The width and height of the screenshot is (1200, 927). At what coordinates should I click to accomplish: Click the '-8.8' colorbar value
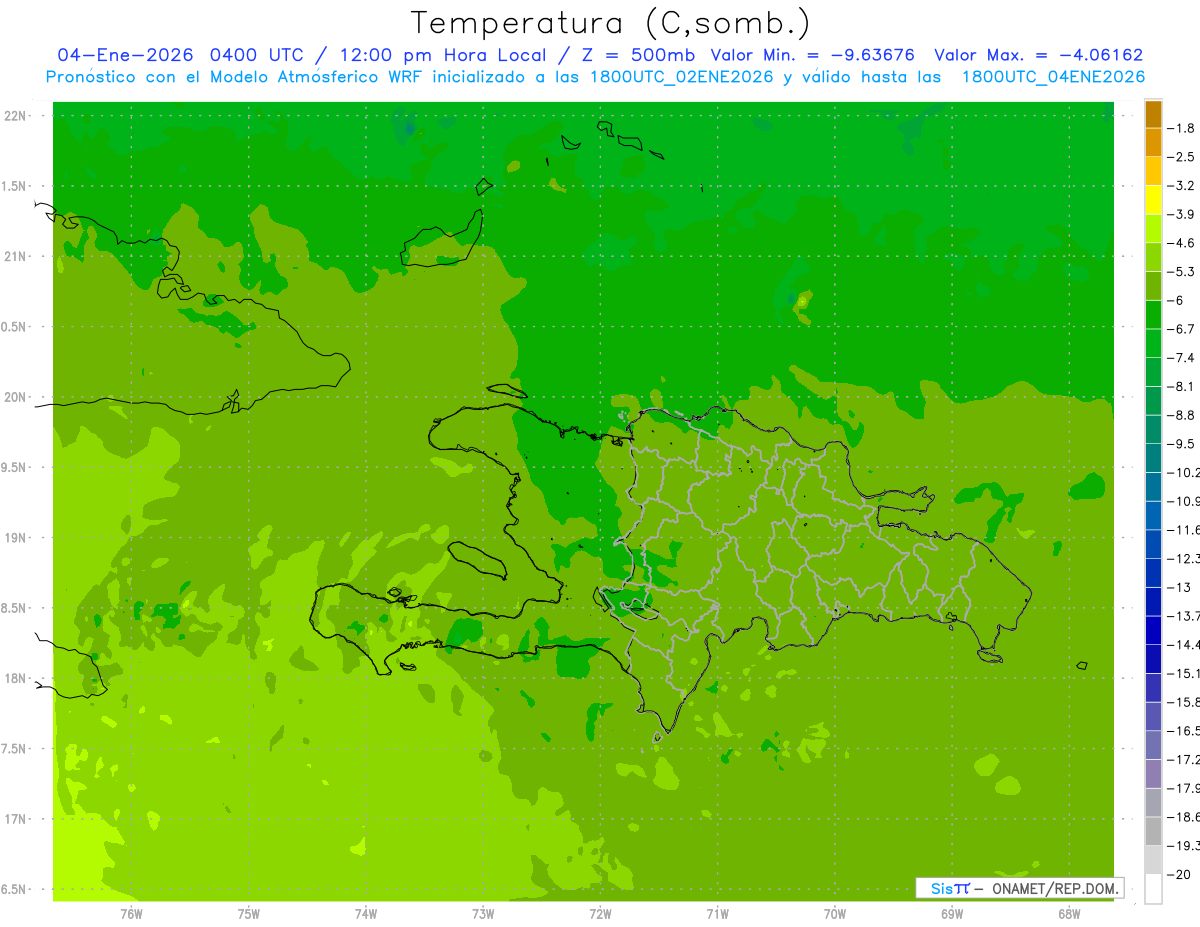(1182, 415)
